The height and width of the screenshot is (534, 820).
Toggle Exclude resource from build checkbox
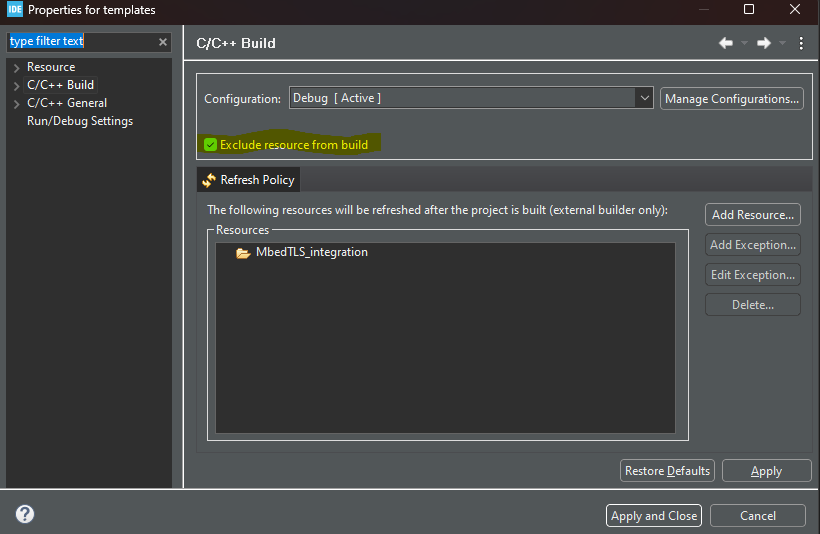click(x=211, y=145)
